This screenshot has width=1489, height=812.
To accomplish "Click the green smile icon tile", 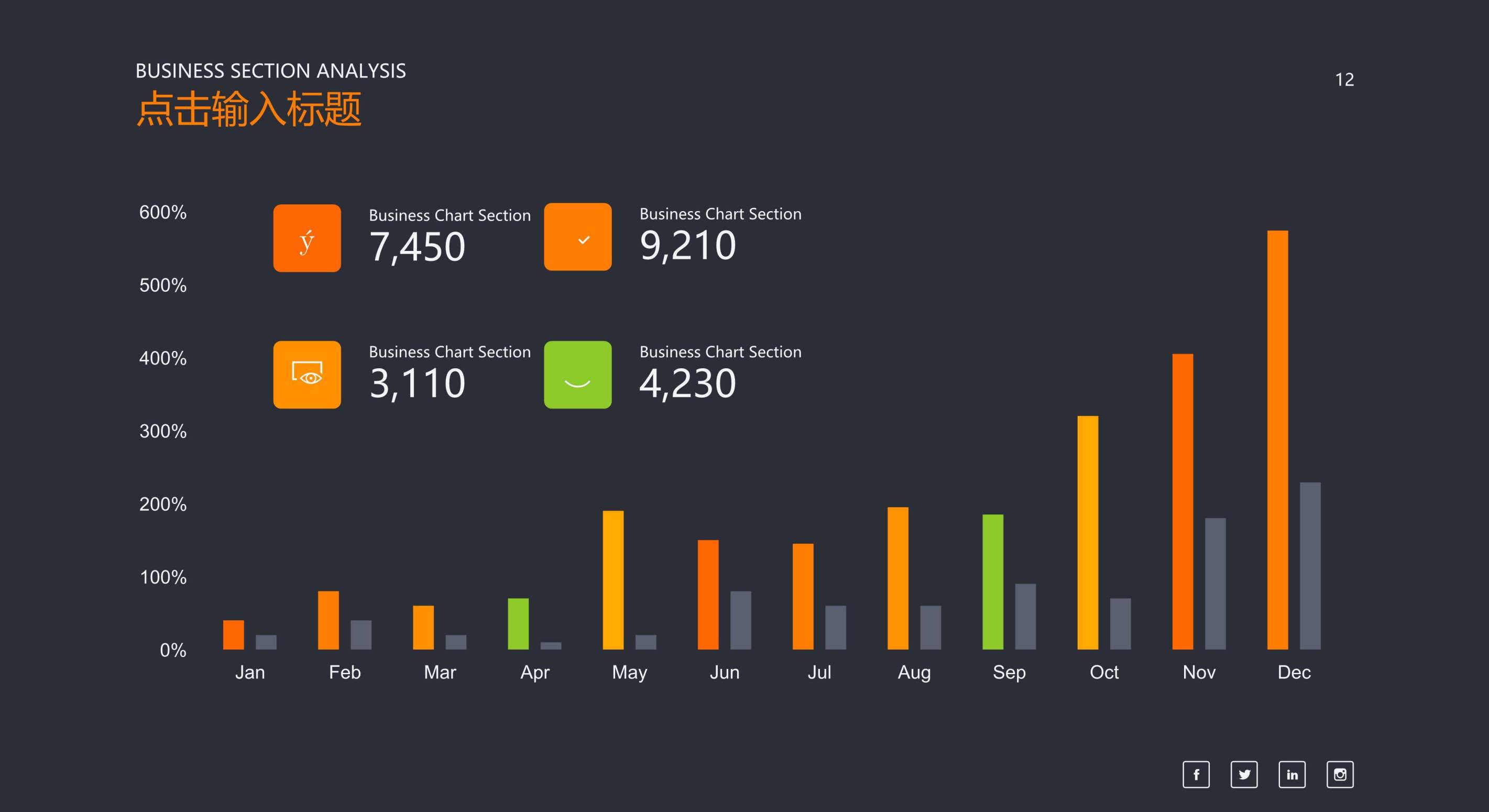I will point(577,375).
